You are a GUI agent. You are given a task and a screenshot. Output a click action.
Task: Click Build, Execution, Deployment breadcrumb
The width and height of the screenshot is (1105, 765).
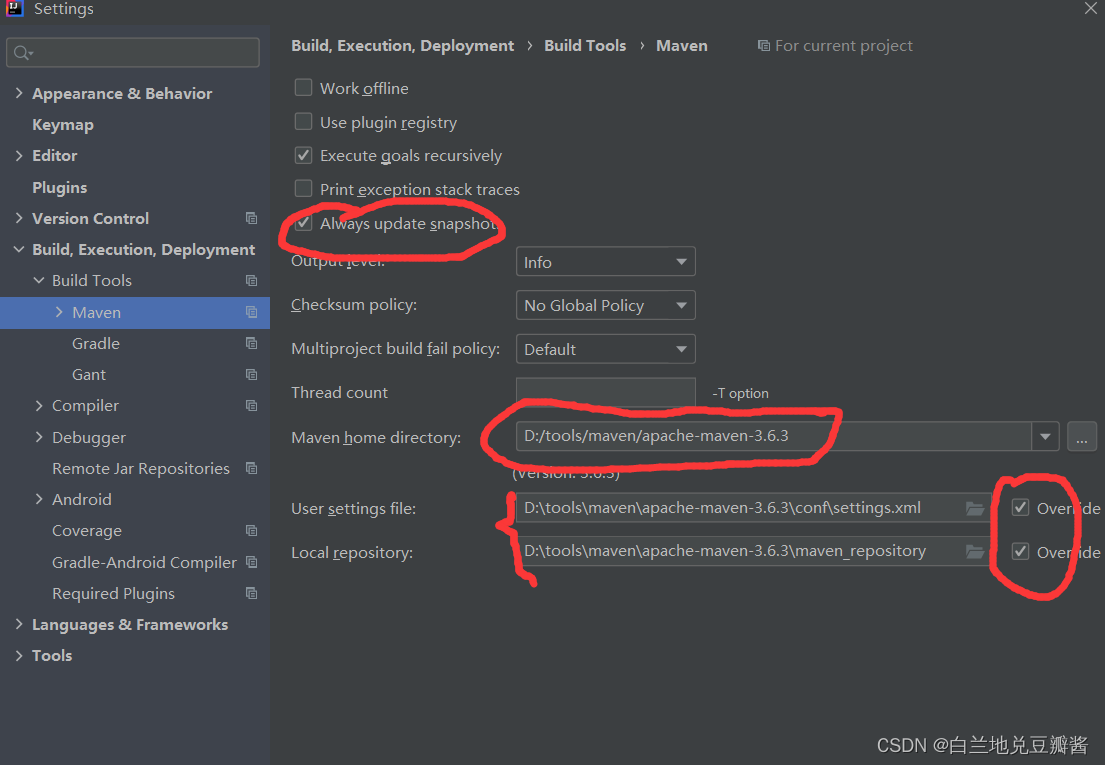pyautogui.click(x=402, y=46)
